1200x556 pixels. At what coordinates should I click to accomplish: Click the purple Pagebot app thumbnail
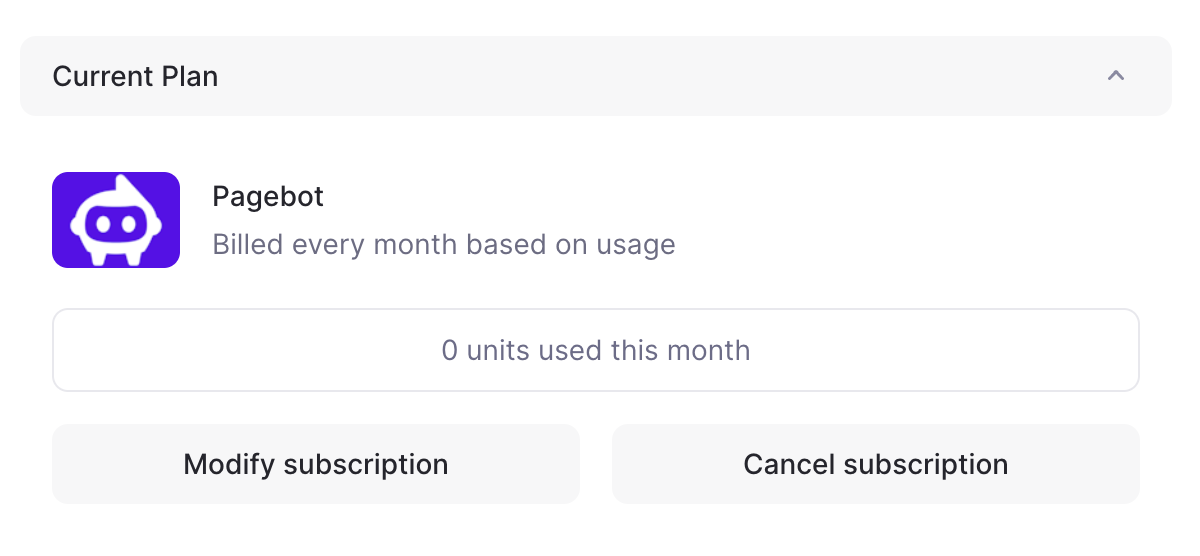point(116,220)
